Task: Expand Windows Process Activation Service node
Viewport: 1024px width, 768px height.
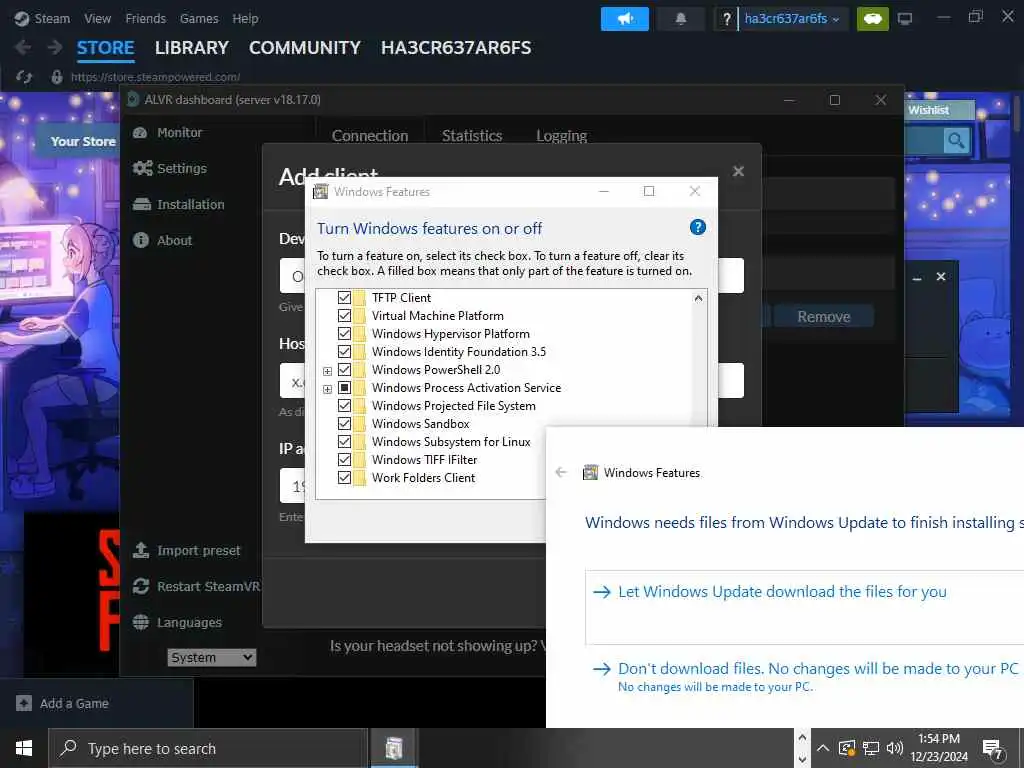Action: [327, 389]
